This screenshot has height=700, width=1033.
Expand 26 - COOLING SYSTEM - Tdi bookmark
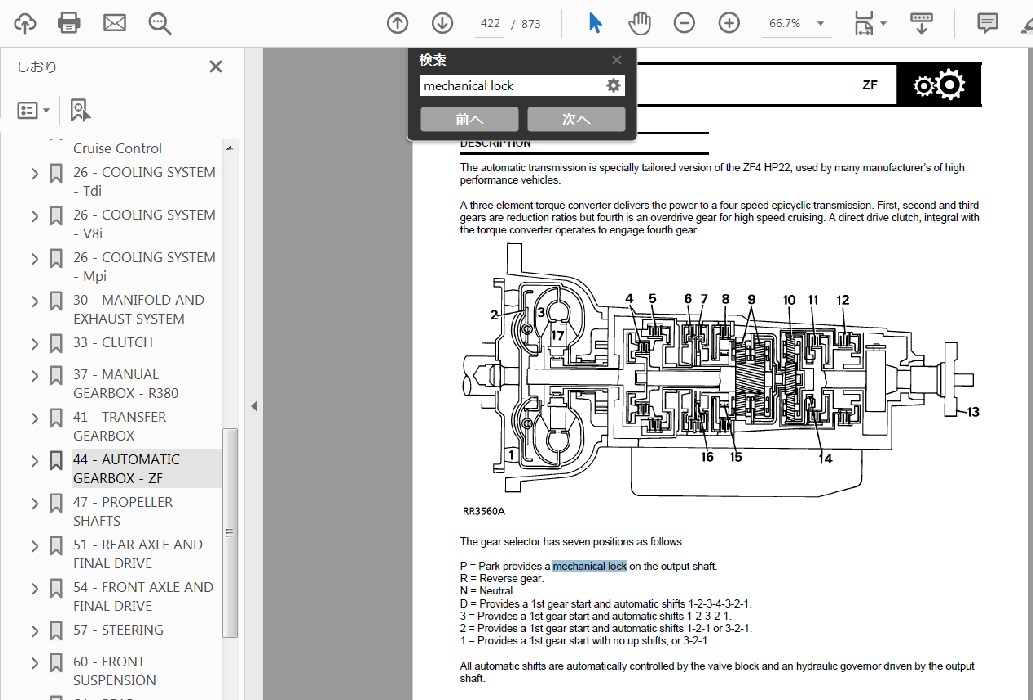coord(35,174)
